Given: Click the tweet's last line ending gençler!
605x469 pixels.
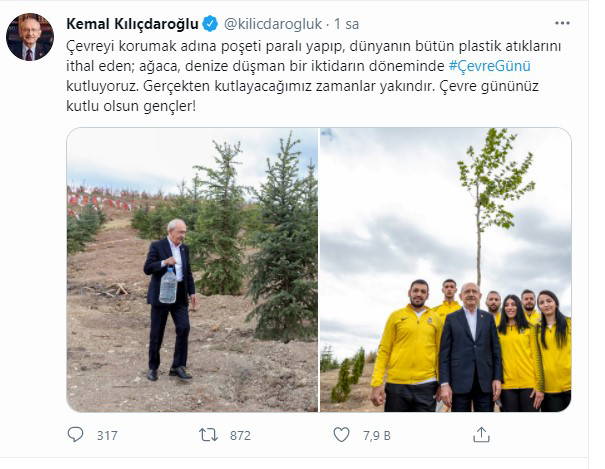Looking at the screenshot, I should click(x=131, y=106).
